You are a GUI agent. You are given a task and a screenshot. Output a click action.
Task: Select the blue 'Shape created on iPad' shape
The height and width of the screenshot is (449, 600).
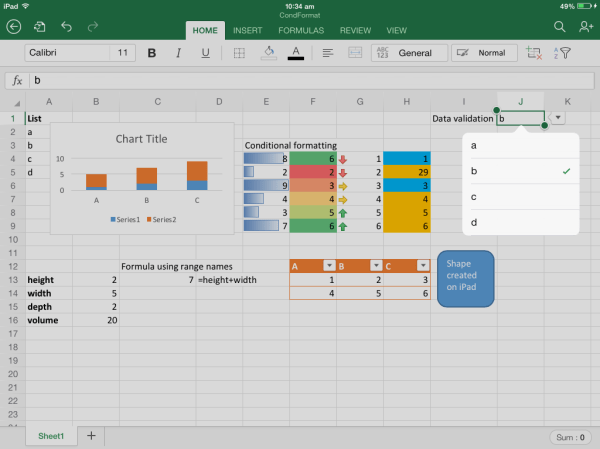pyautogui.click(x=466, y=279)
